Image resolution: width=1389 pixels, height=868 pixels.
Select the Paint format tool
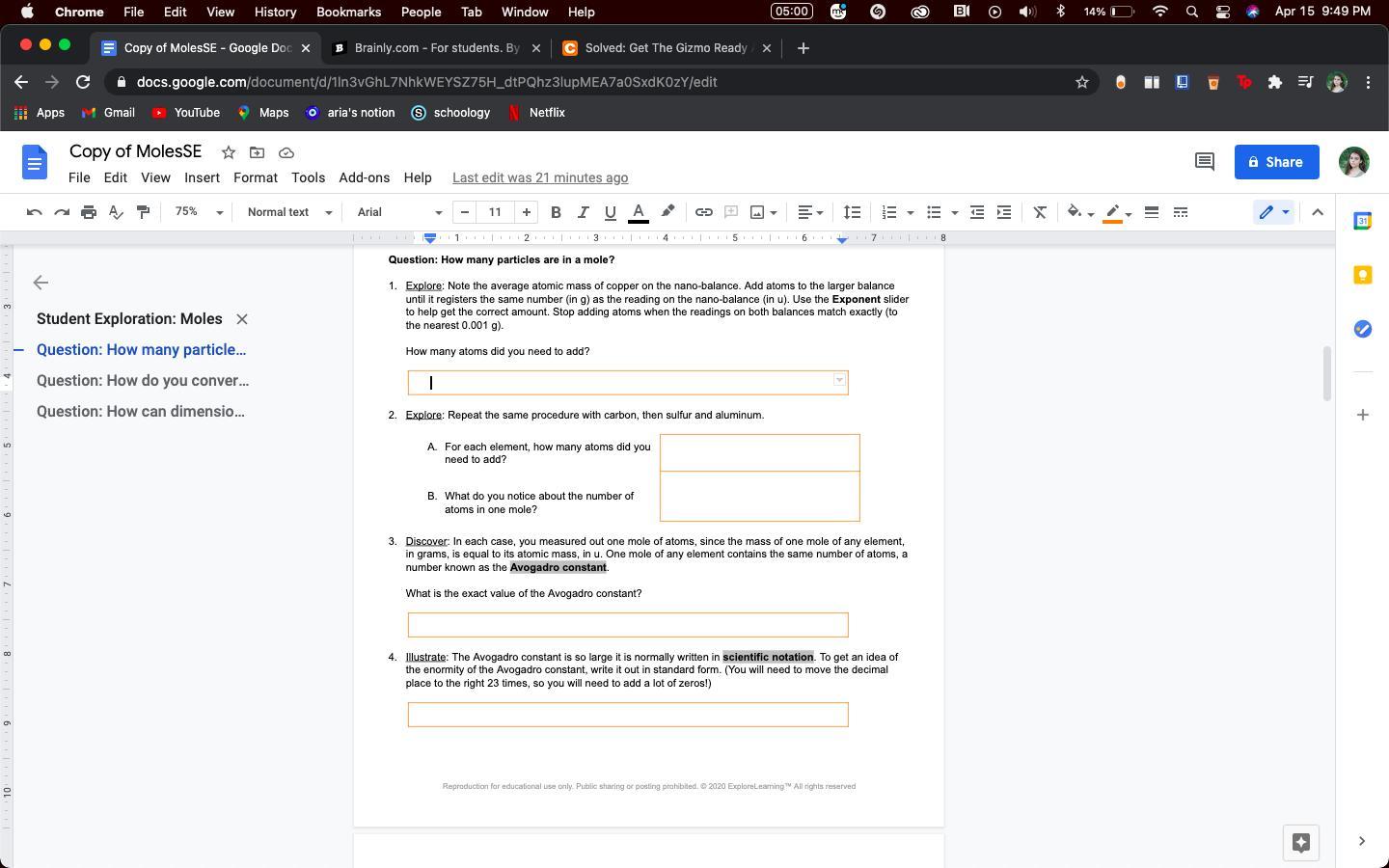pyautogui.click(x=143, y=212)
